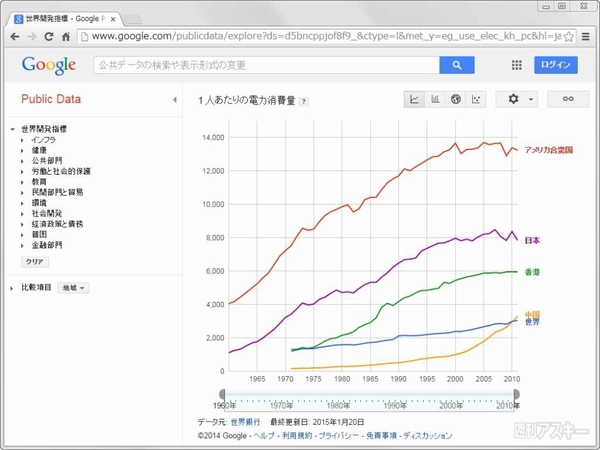Click the browser back arrow
This screenshot has height=450, width=600.
click(15, 37)
